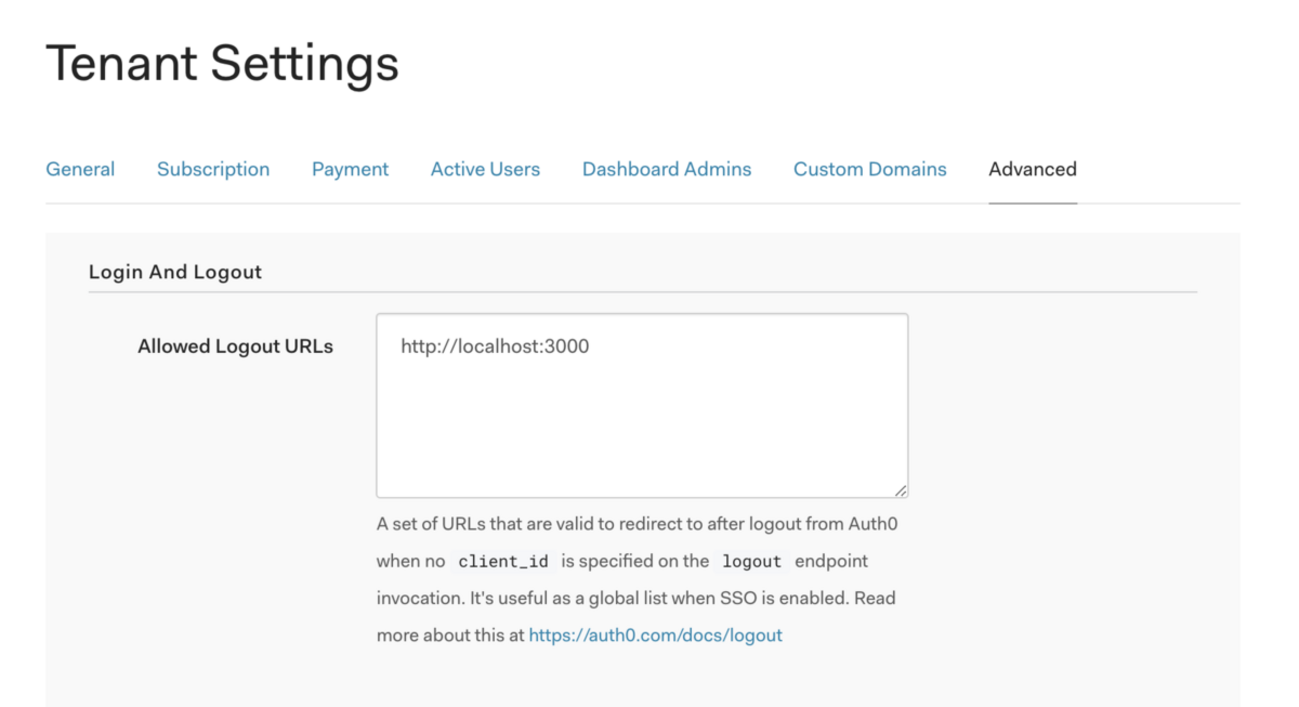Click the word "endpoint" in the description
The image size is (1299, 707).
point(831,561)
